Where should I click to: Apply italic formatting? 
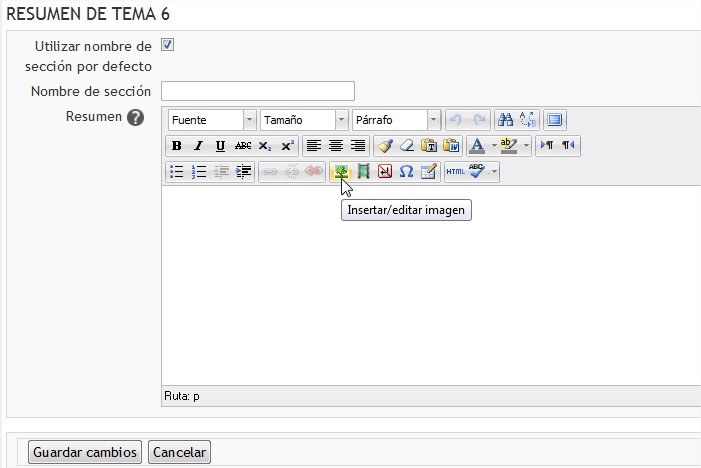[x=198, y=146]
